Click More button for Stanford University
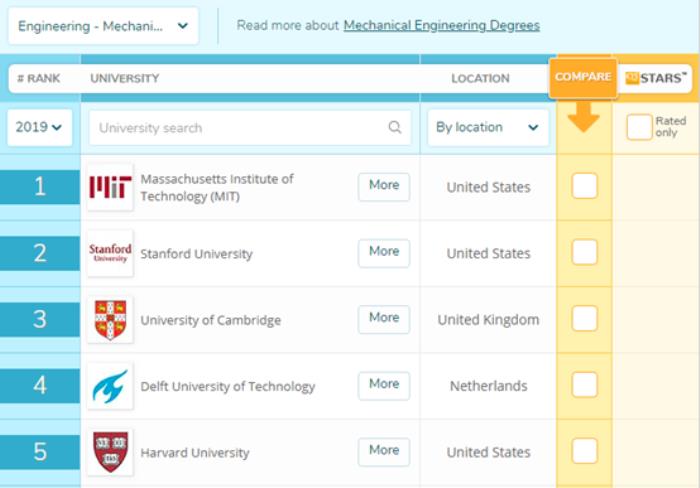 pyautogui.click(x=384, y=253)
